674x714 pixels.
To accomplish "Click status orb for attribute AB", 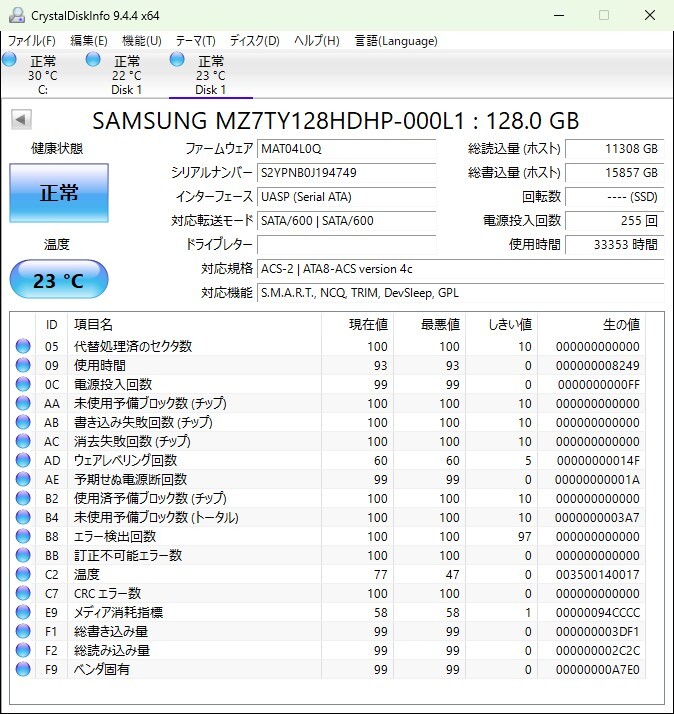I will [x=23, y=422].
